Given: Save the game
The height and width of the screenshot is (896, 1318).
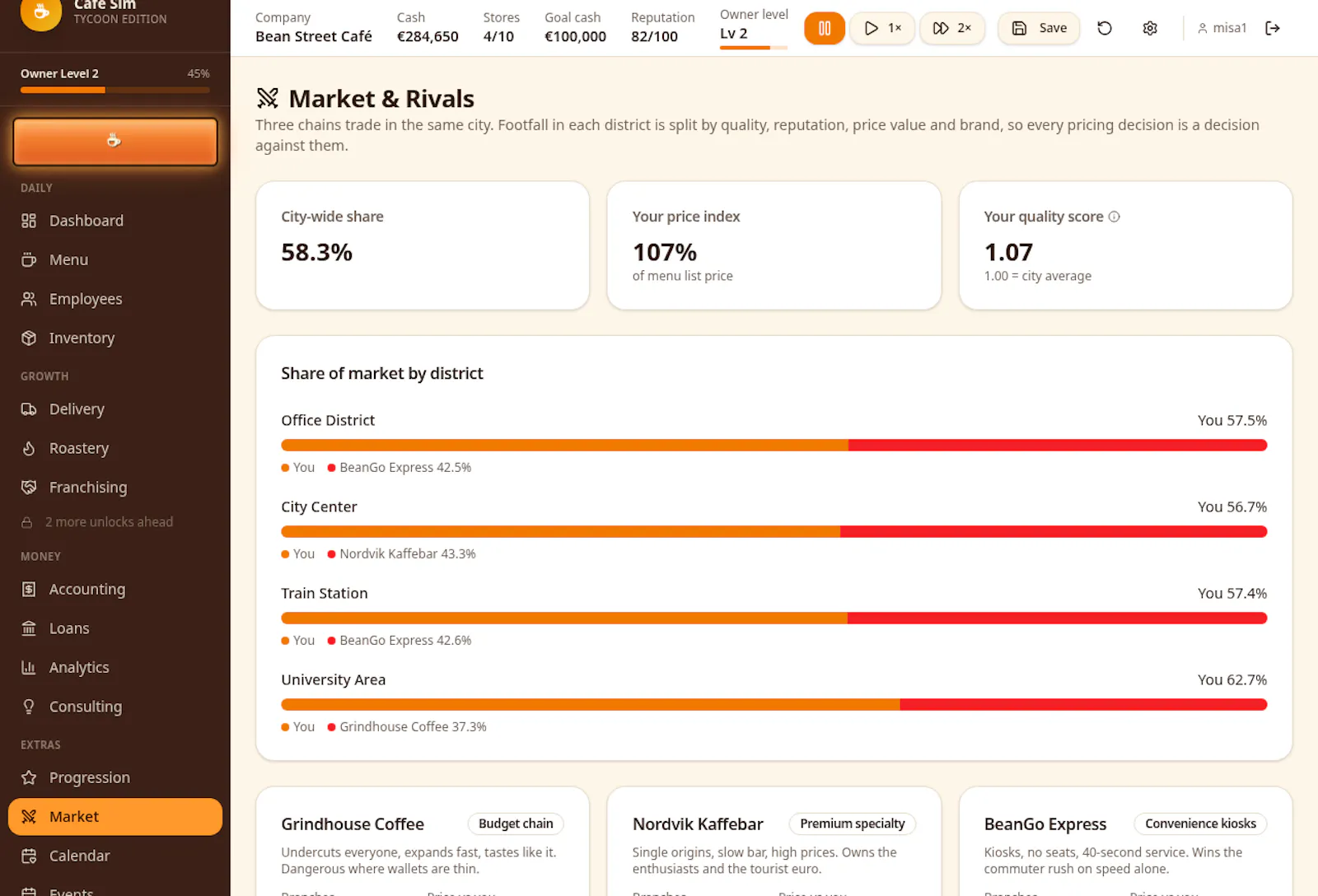Looking at the screenshot, I should (1040, 29).
